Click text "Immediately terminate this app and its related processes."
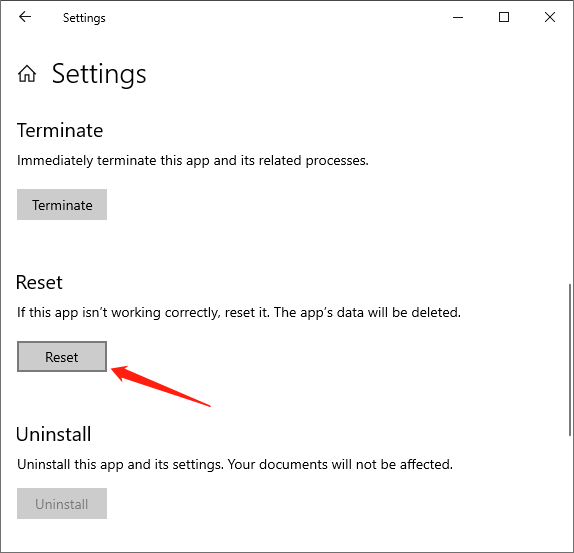 point(193,161)
